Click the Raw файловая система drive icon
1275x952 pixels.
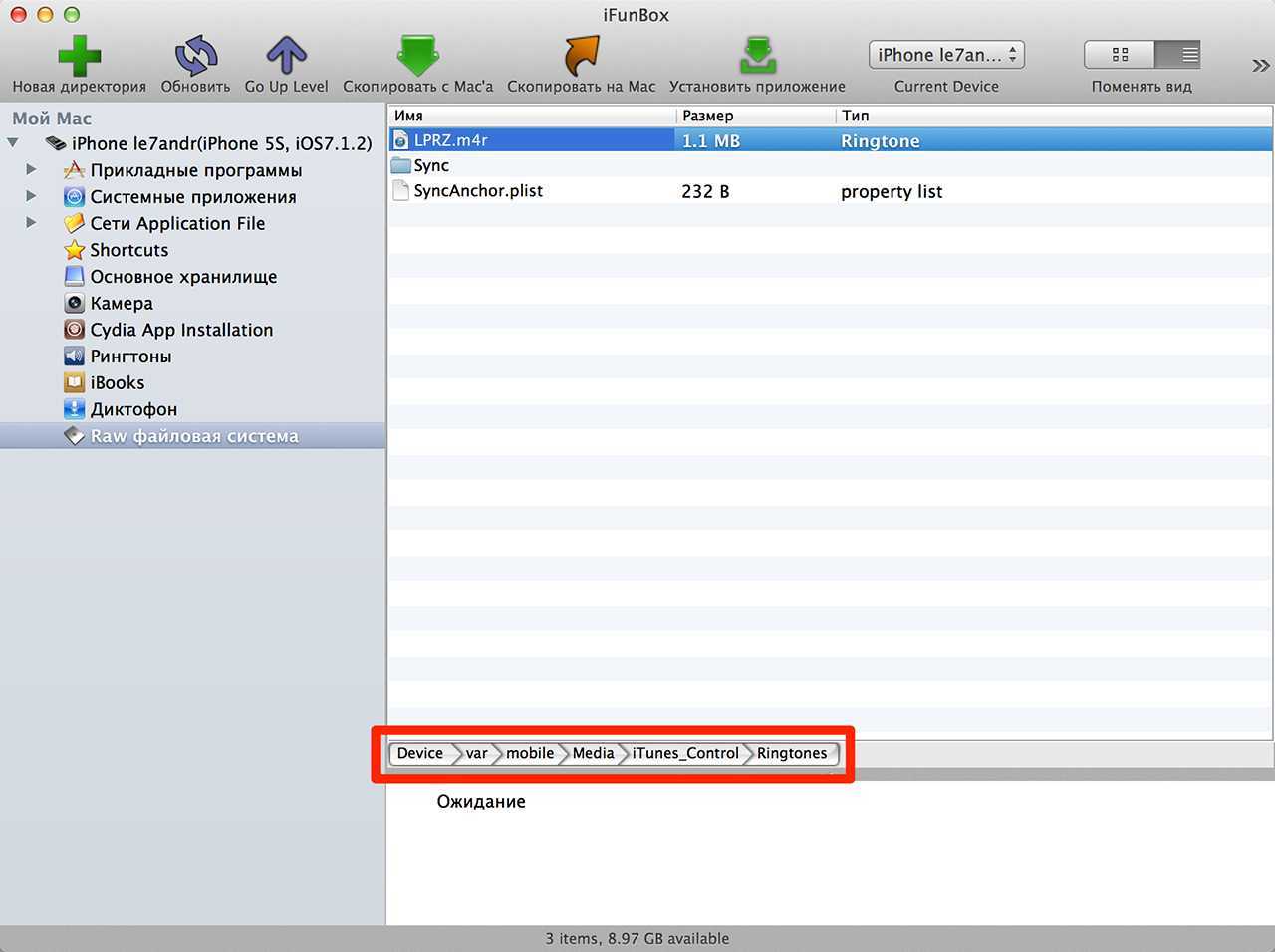pyautogui.click(x=74, y=435)
